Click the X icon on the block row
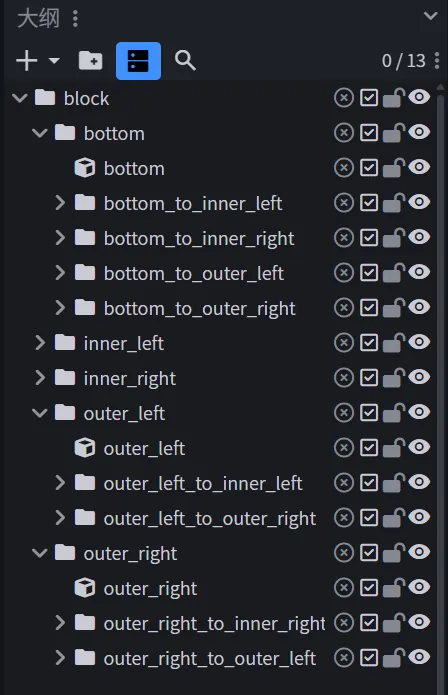448x695 pixels. click(x=344, y=98)
